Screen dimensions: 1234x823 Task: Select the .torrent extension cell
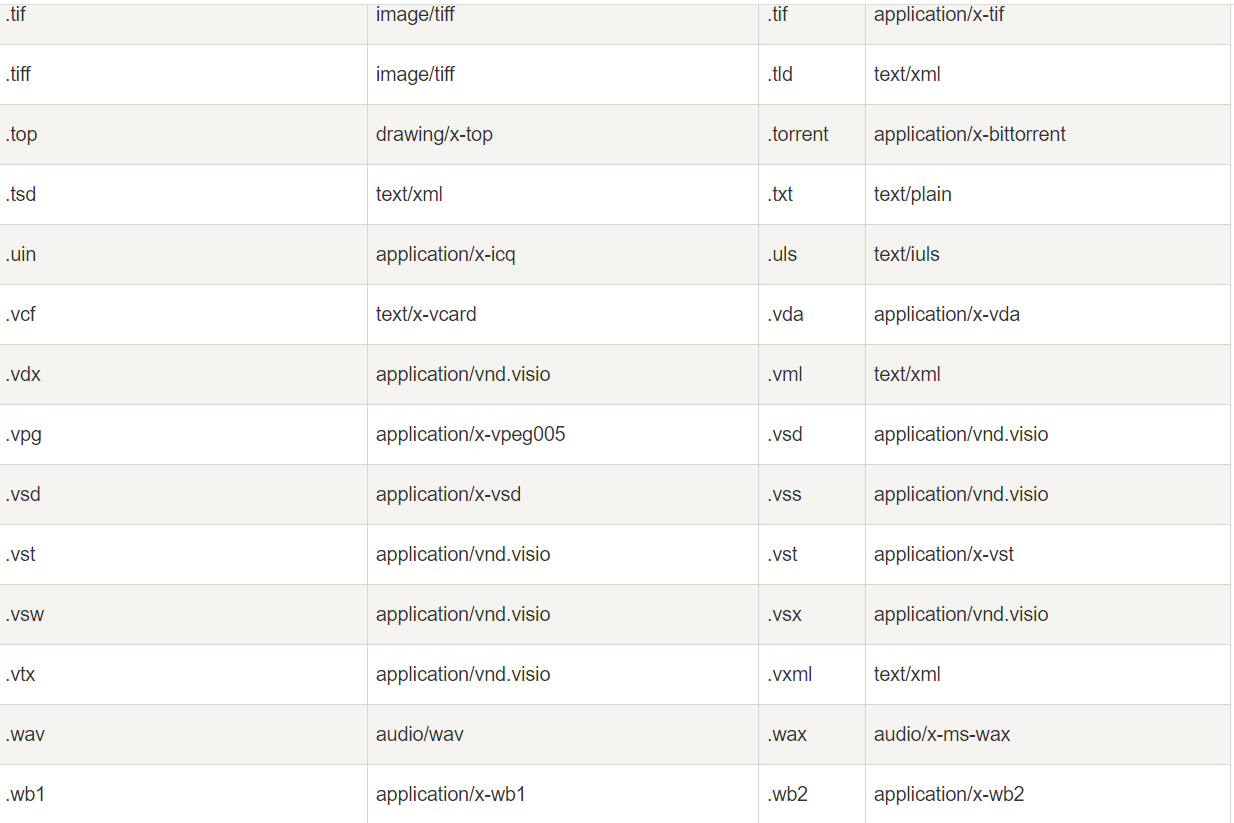(x=812, y=134)
